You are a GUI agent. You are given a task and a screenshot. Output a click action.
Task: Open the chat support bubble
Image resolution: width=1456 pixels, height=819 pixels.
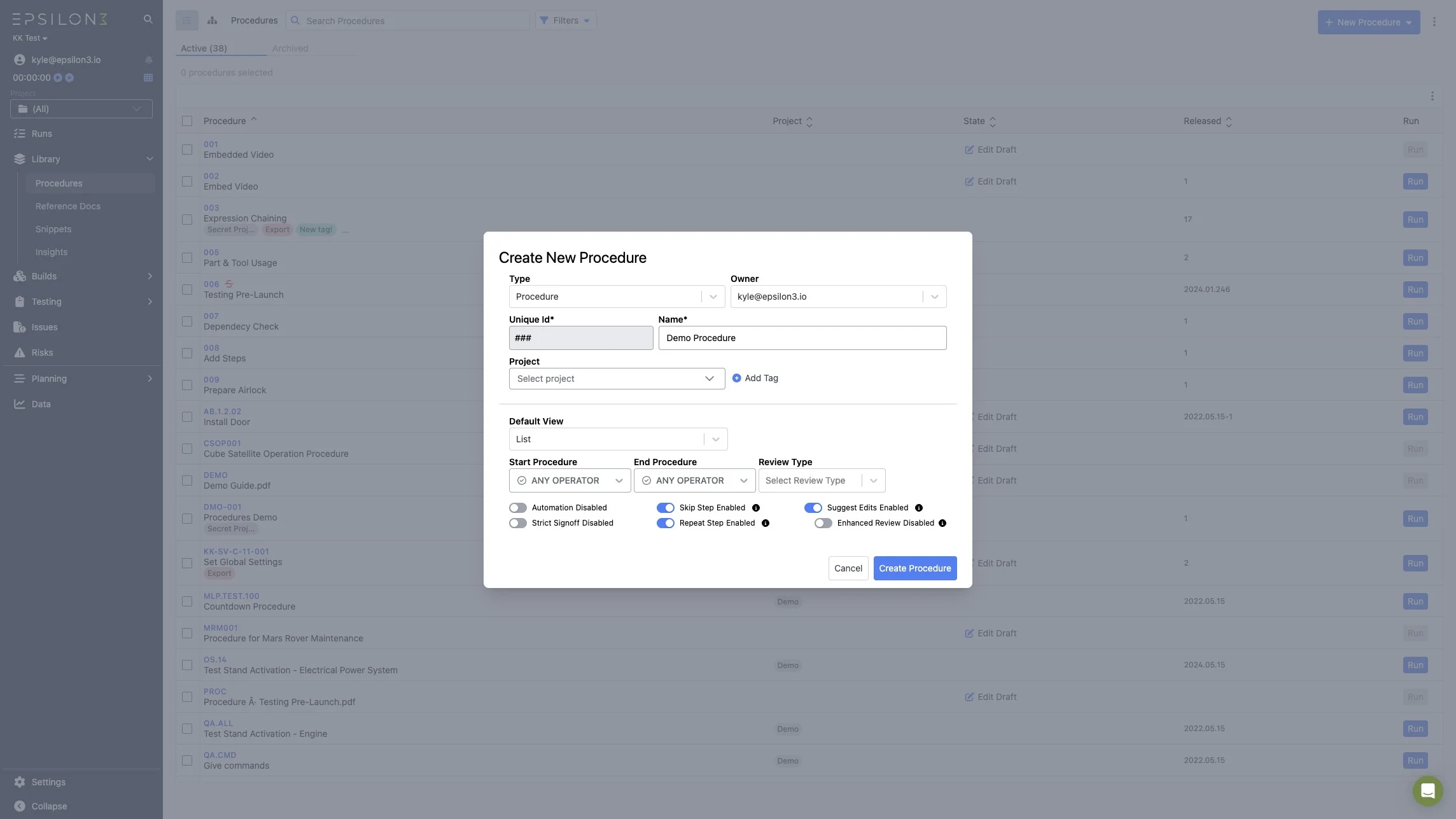[1427, 791]
